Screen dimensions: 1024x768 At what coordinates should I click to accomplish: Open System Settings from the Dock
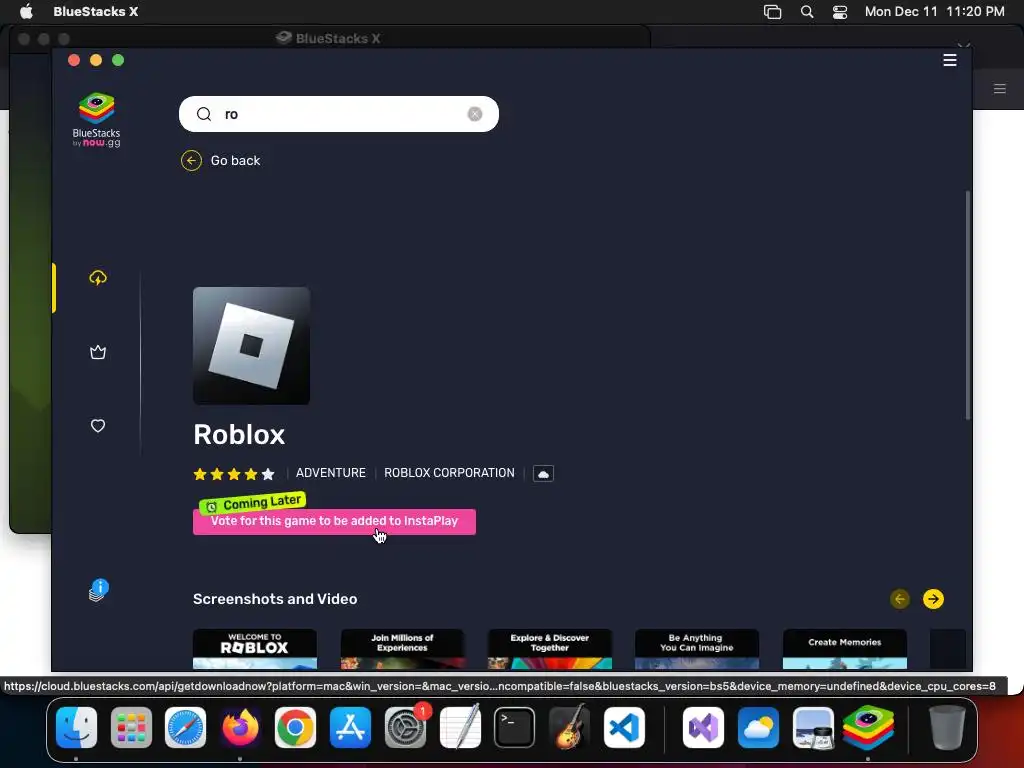pyautogui.click(x=406, y=728)
